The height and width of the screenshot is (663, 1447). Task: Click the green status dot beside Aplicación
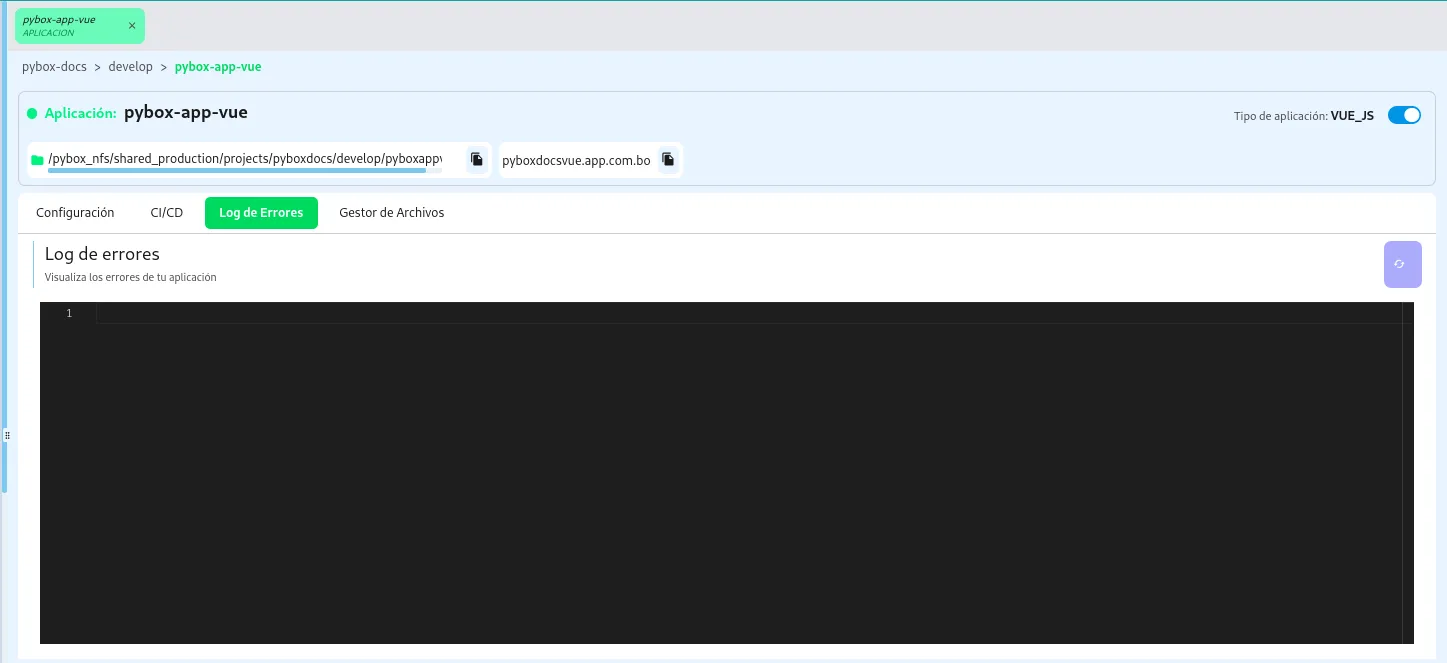coord(32,114)
